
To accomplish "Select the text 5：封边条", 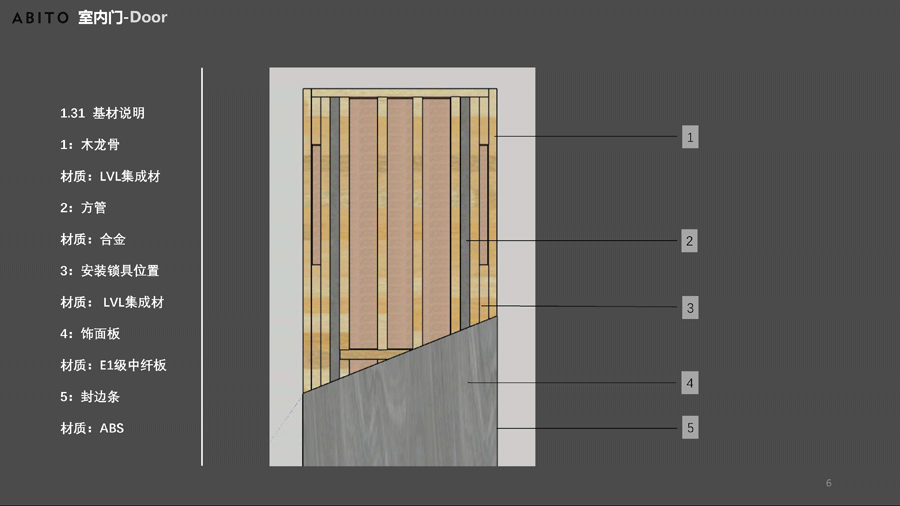I will tap(90, 397).
